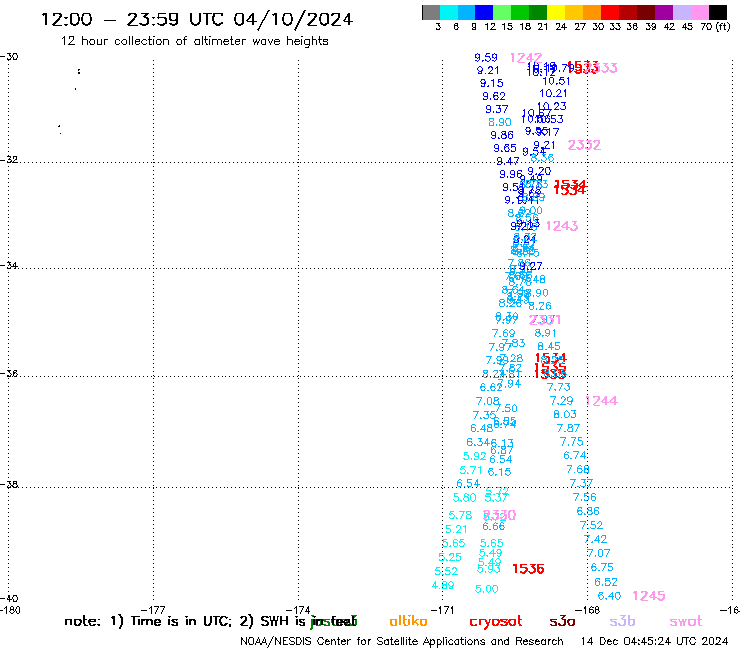The height and width of the screenshot is (650, 740).
Task: Click the pink time label 1244
Action: pos(601,401)
